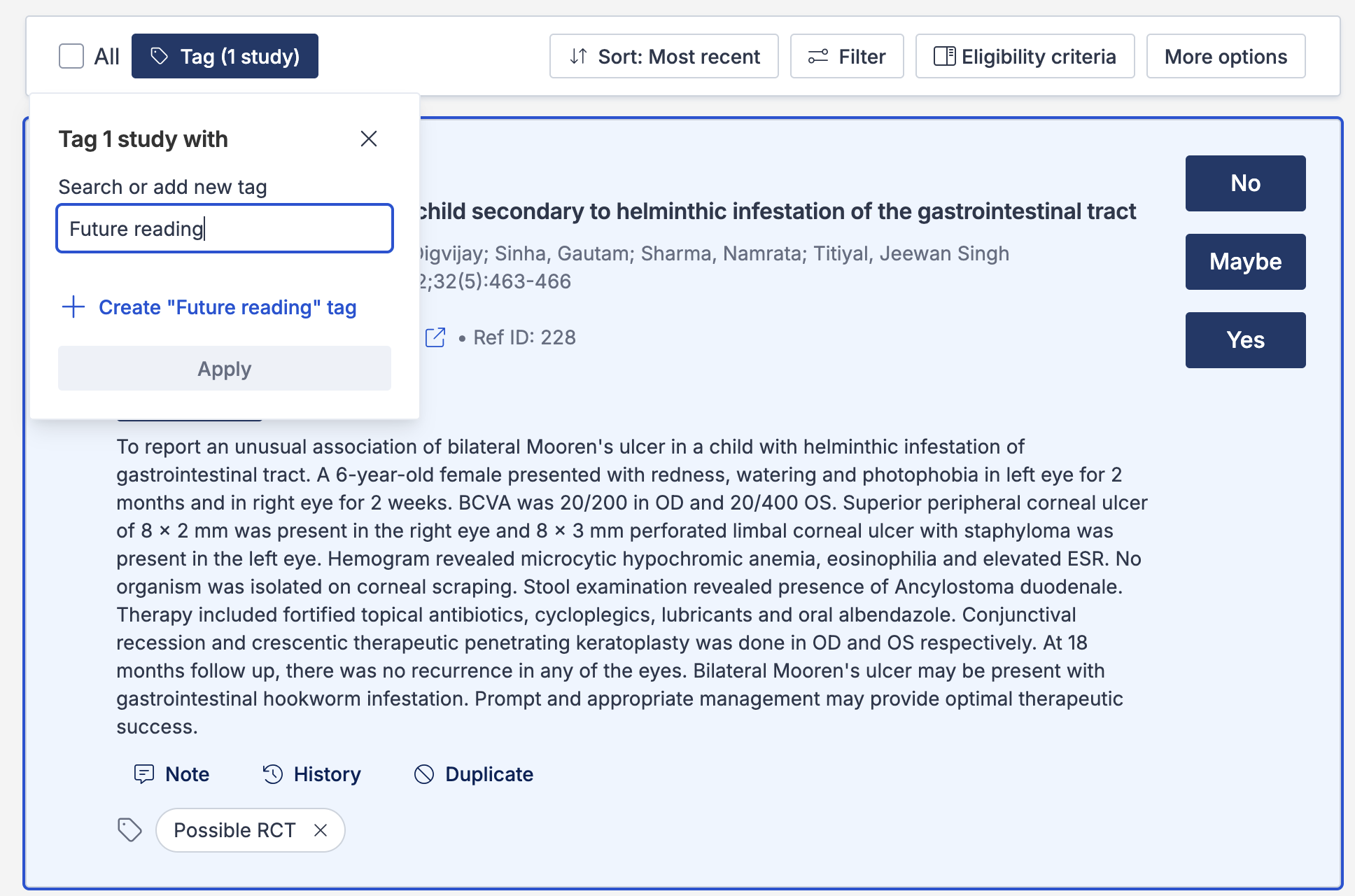Open the More options menu
Screen dimensions: 1355x896
(x=1226, y=56)
